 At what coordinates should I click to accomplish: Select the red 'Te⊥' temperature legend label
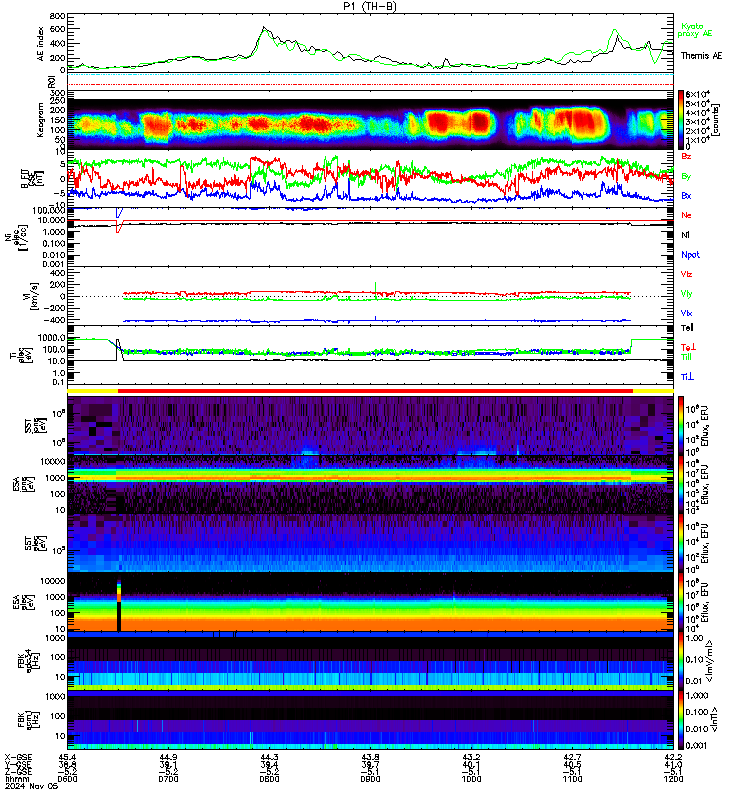pyautogui.click(x=688, y=347)
